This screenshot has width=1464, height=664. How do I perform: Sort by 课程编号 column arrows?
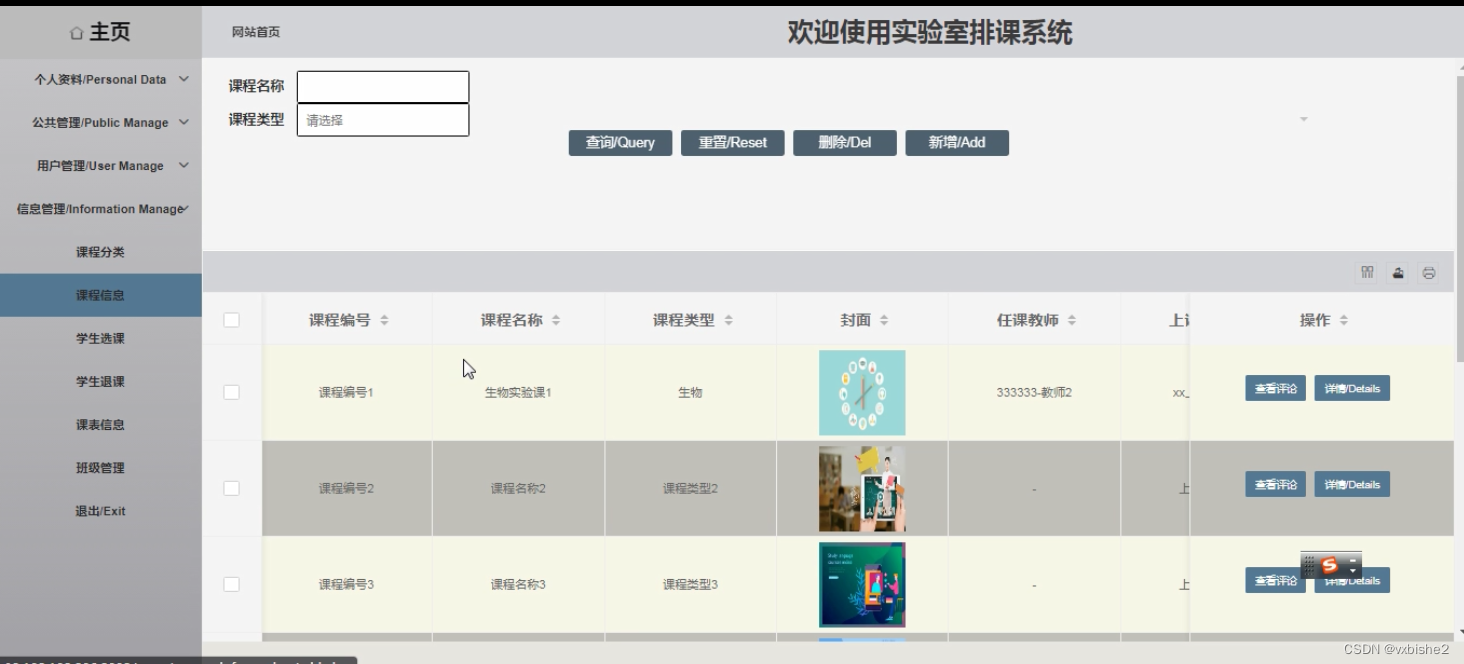(384, 320)
